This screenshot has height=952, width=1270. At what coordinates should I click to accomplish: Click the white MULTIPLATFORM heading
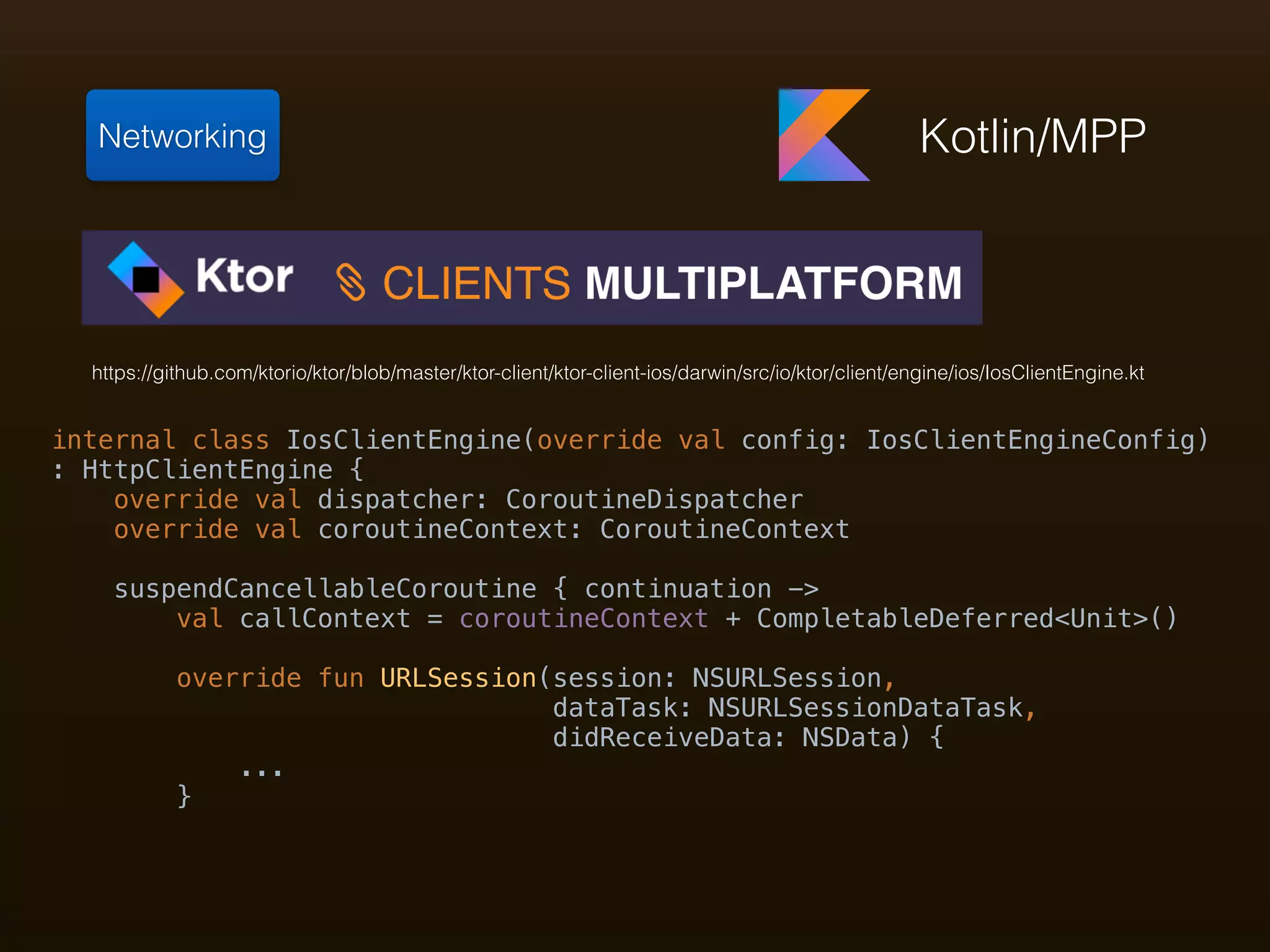pos(773,283)
